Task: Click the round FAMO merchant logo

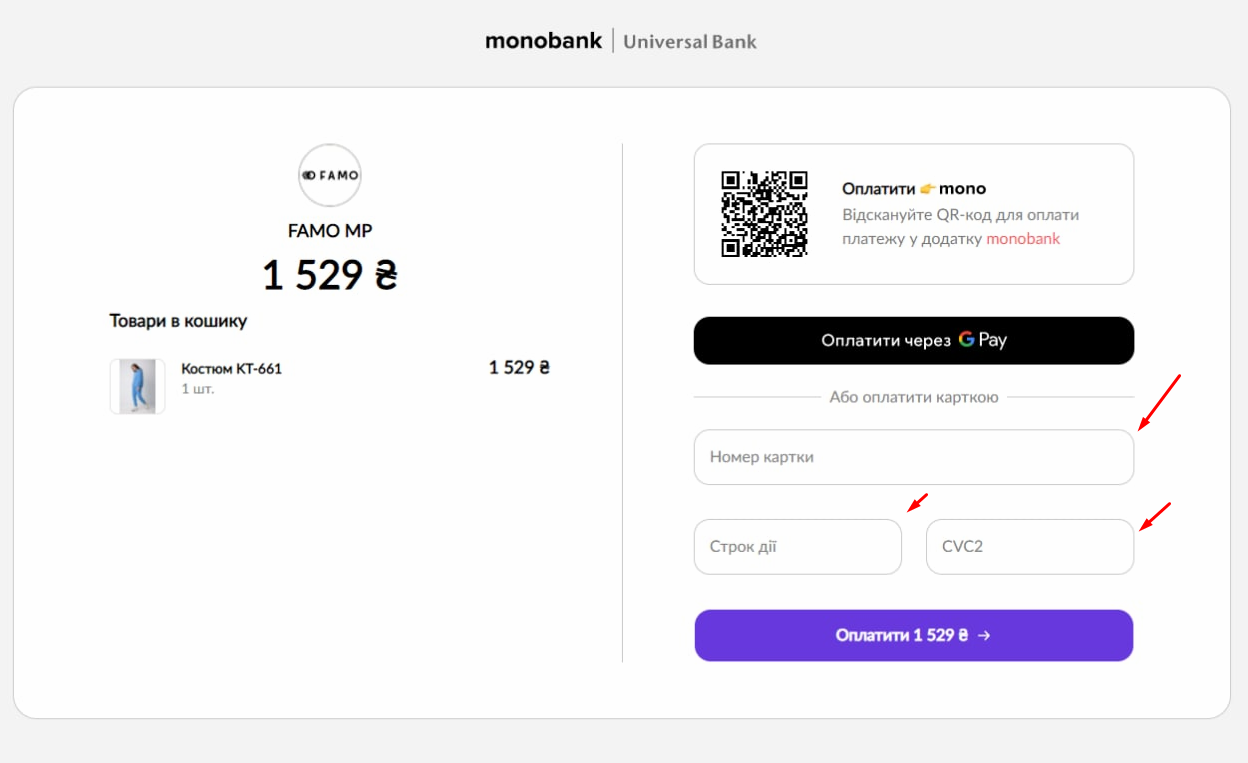Action: [330, 175]
